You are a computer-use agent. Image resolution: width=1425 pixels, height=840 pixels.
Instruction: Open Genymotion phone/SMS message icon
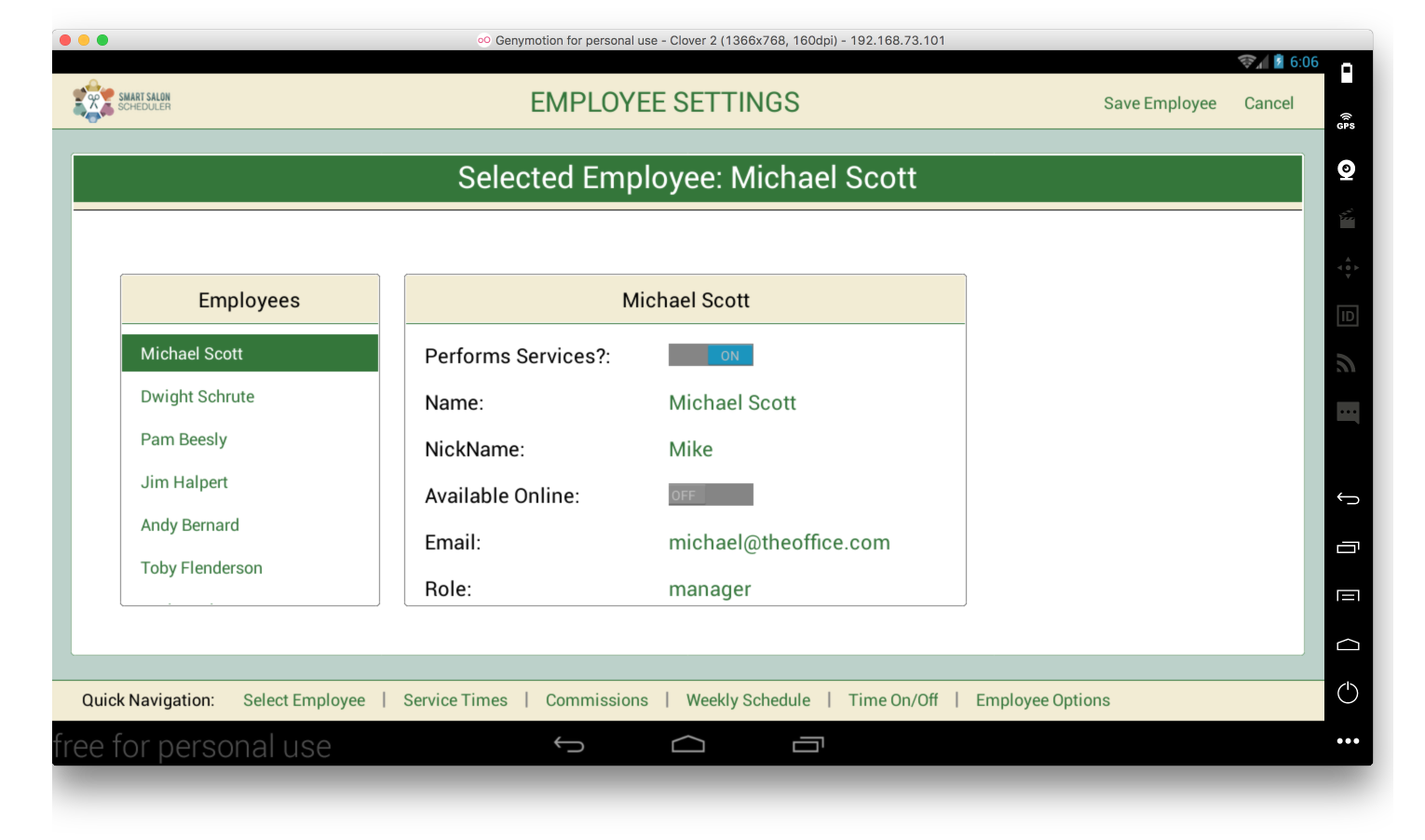[1348, 413]
